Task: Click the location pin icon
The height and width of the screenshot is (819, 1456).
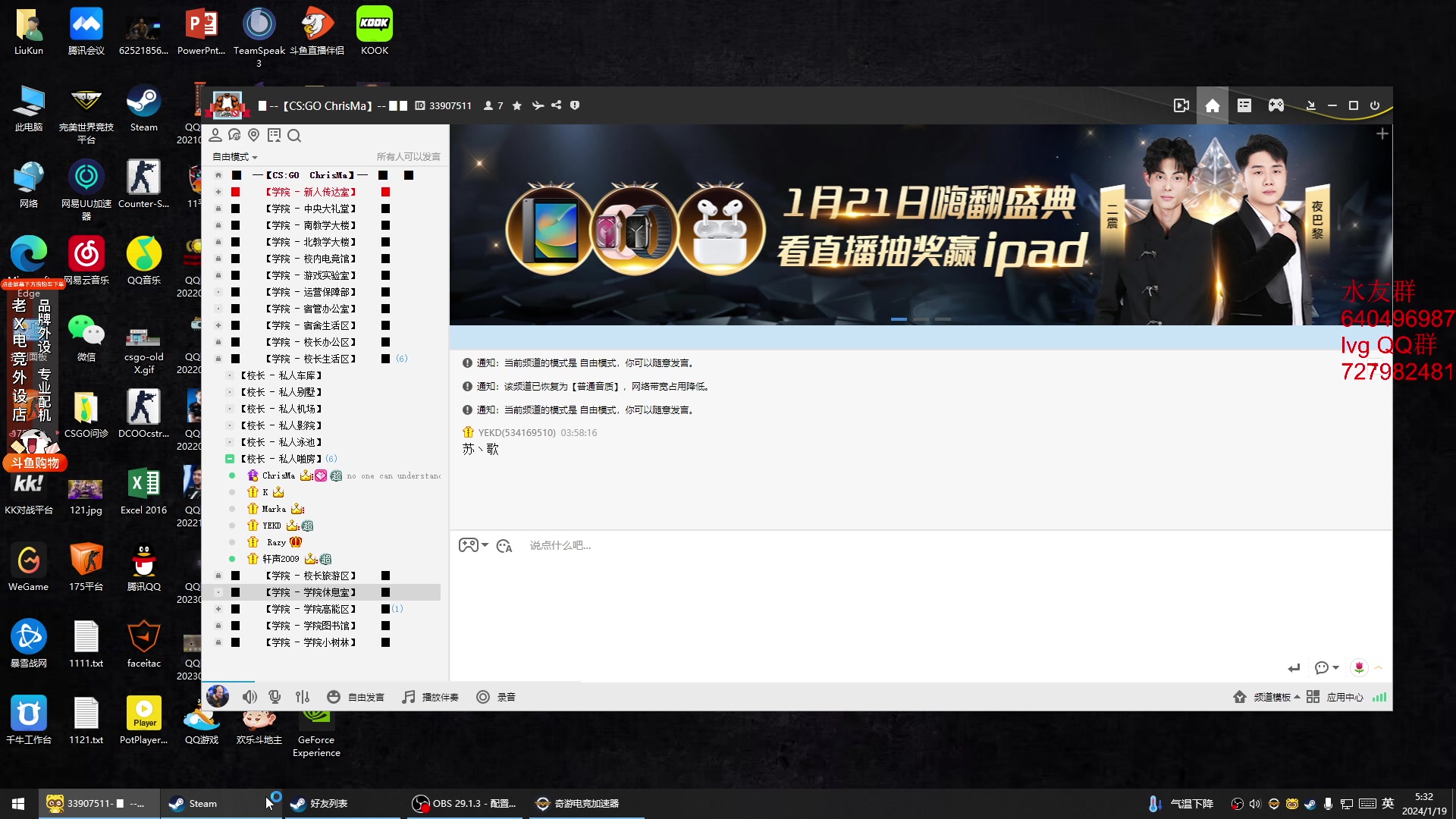Action: 254,135
